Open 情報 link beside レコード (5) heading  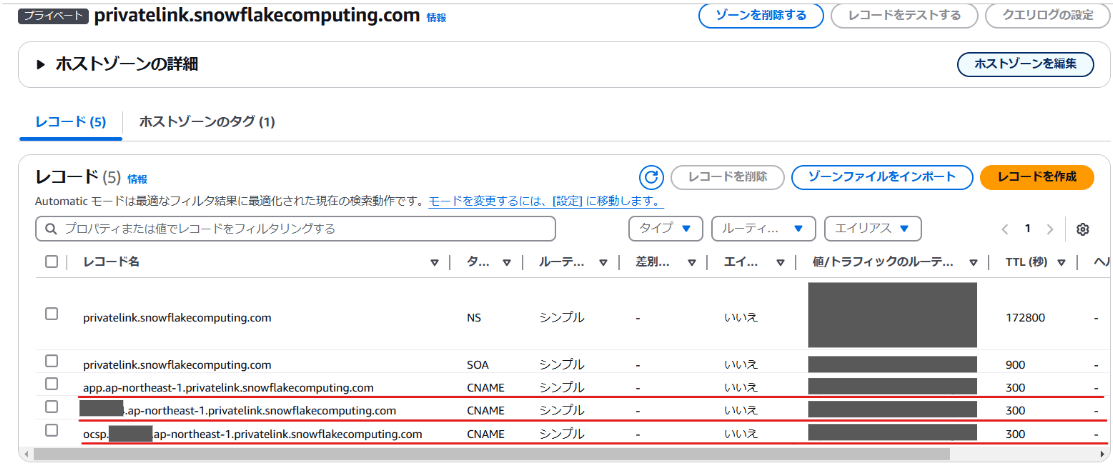coord(137,180)
